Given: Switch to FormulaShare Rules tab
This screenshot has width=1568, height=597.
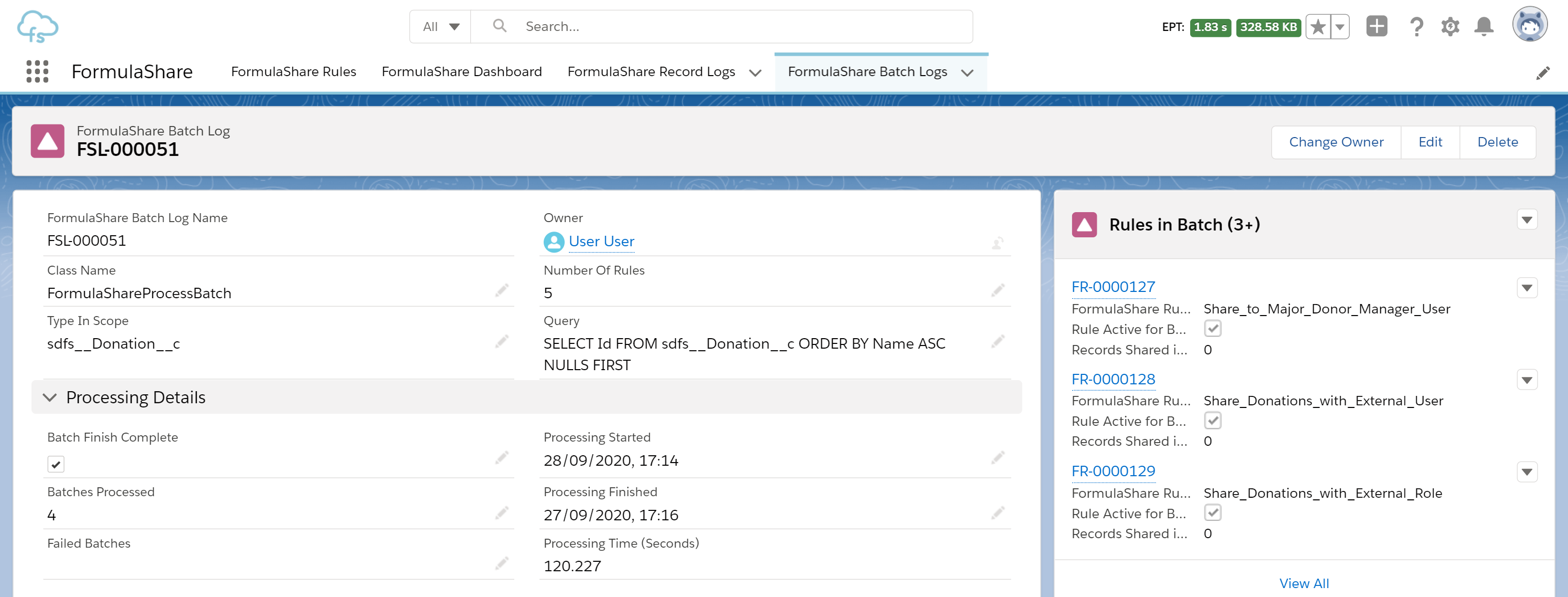Looking at the screenshot, I should pyautogui.click(x=293, y=72).
